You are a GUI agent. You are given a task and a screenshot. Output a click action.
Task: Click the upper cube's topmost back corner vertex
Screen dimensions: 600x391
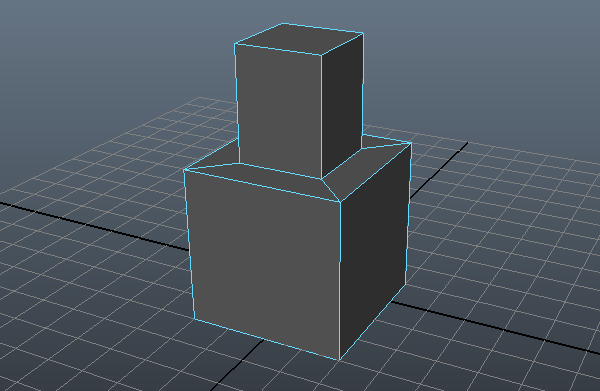click(282, 24)
